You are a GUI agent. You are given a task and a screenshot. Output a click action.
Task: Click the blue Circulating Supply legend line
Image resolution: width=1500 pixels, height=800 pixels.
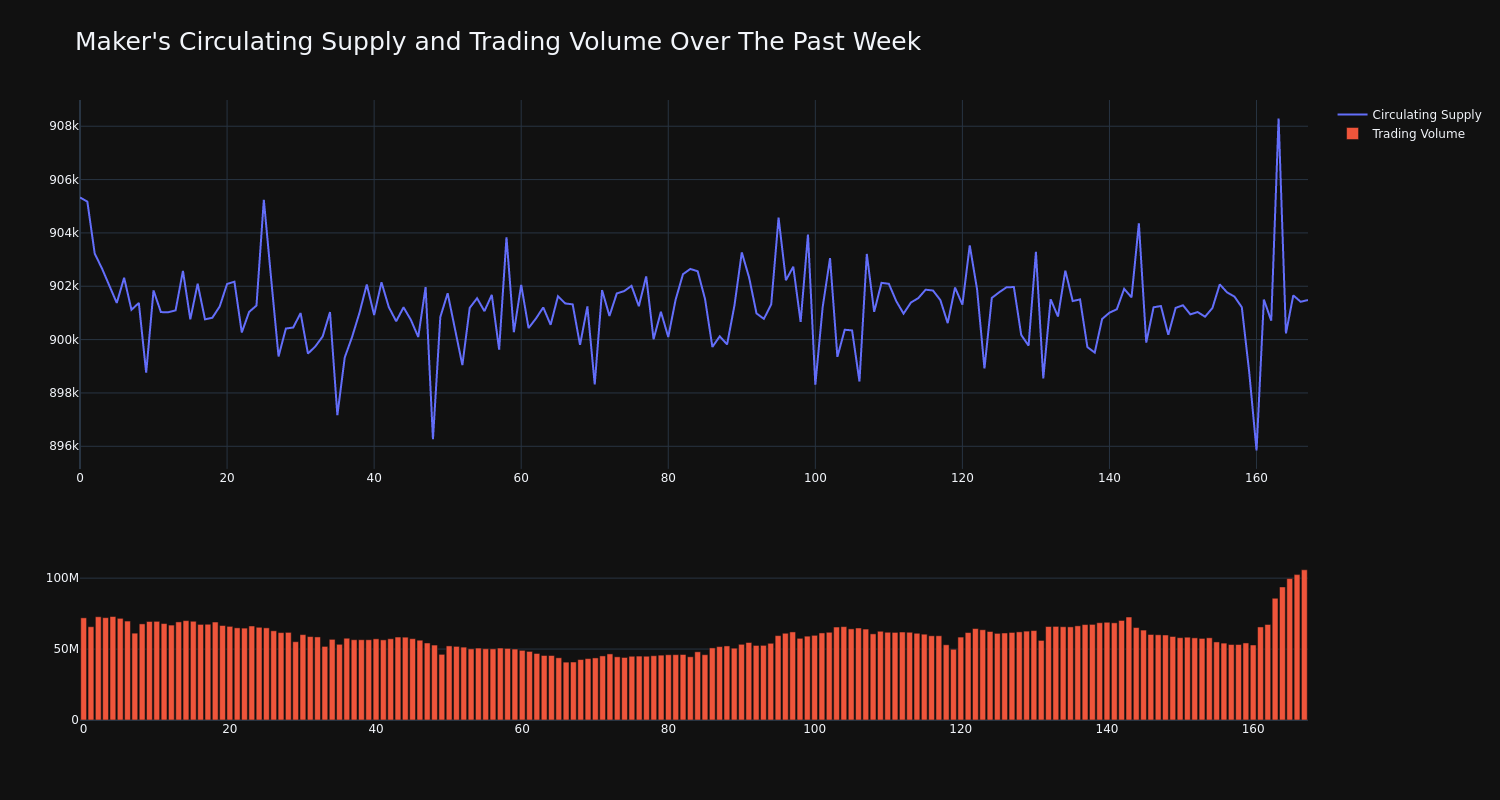[x=1352, y=115]
